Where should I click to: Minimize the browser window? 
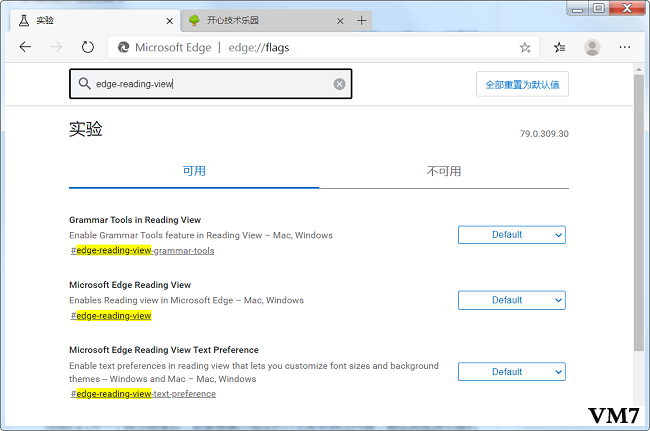577,8
